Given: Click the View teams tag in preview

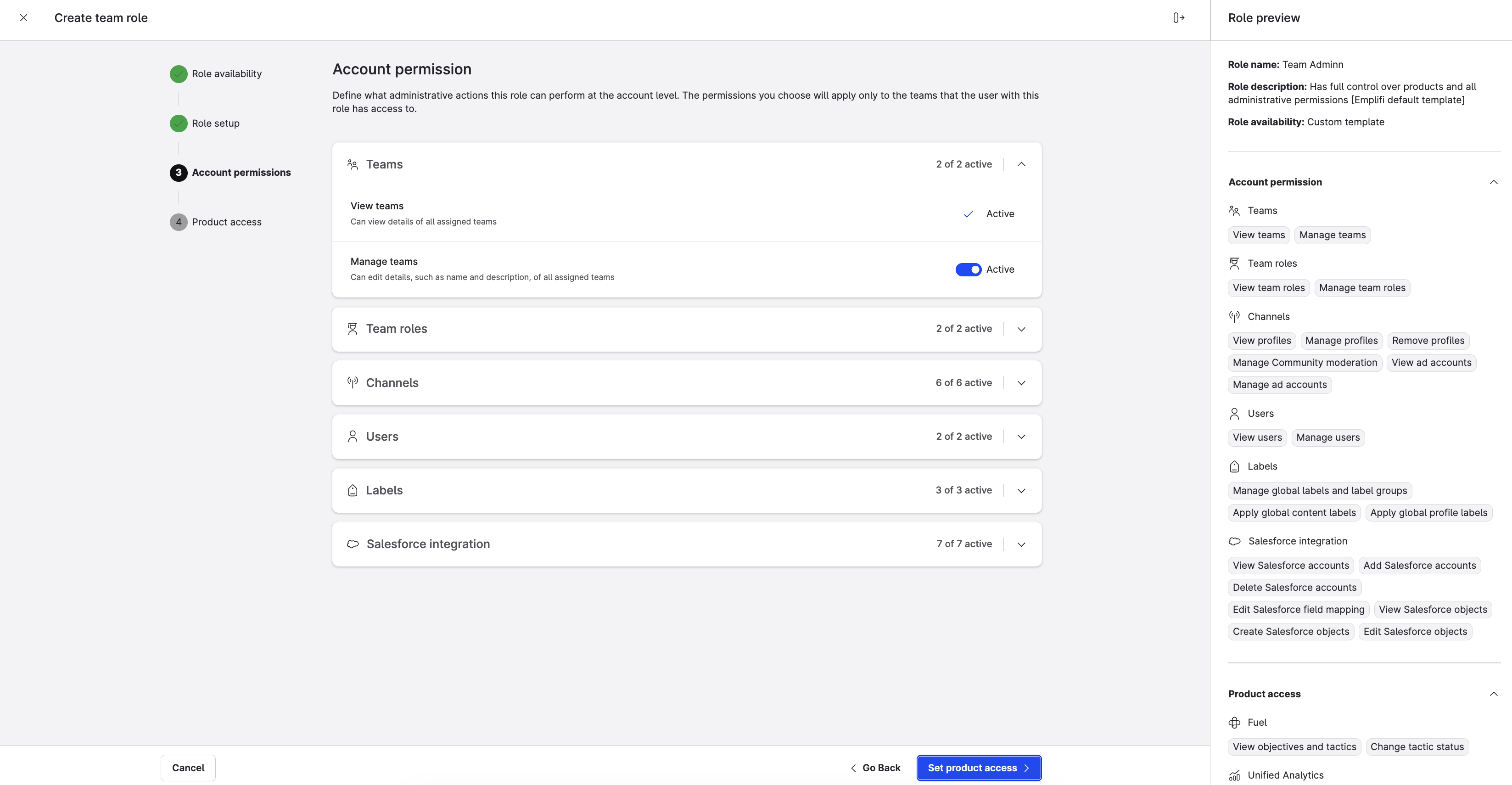Looking at the screenshot, I should click(1259, 235).
